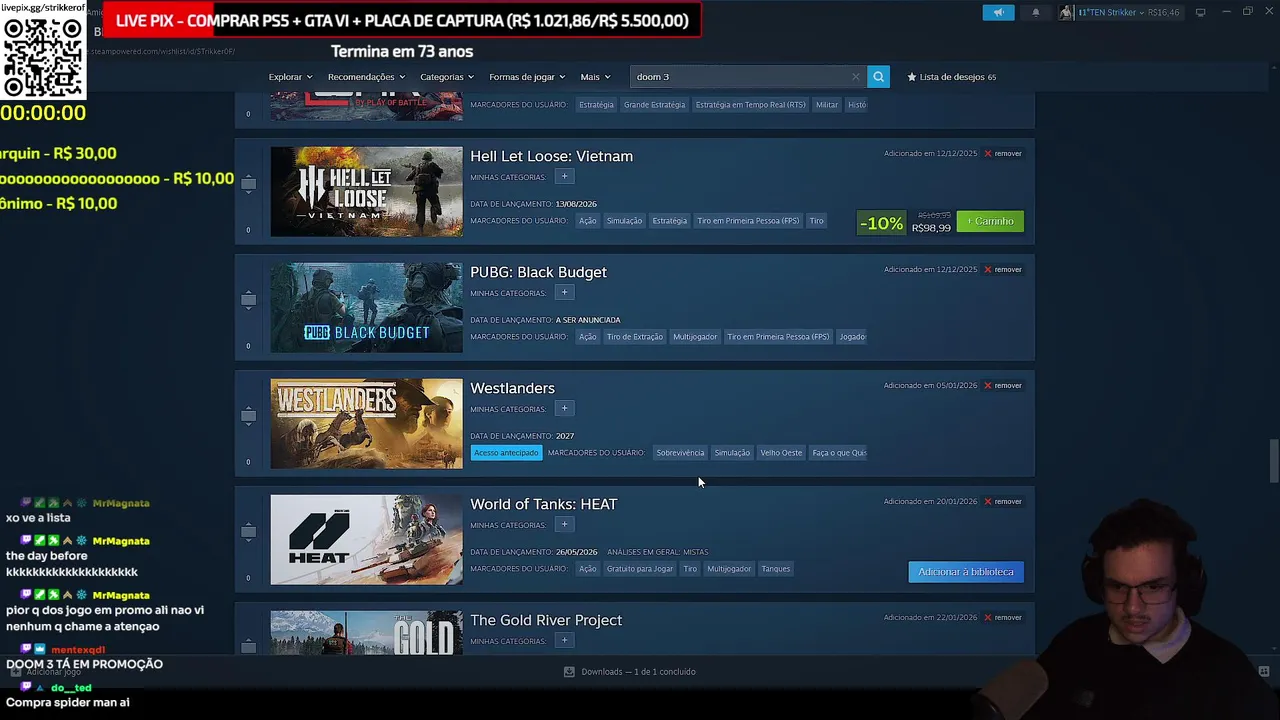Click the blue search magnifier button
Viewport: 1280px width, 720px height.
878,77
